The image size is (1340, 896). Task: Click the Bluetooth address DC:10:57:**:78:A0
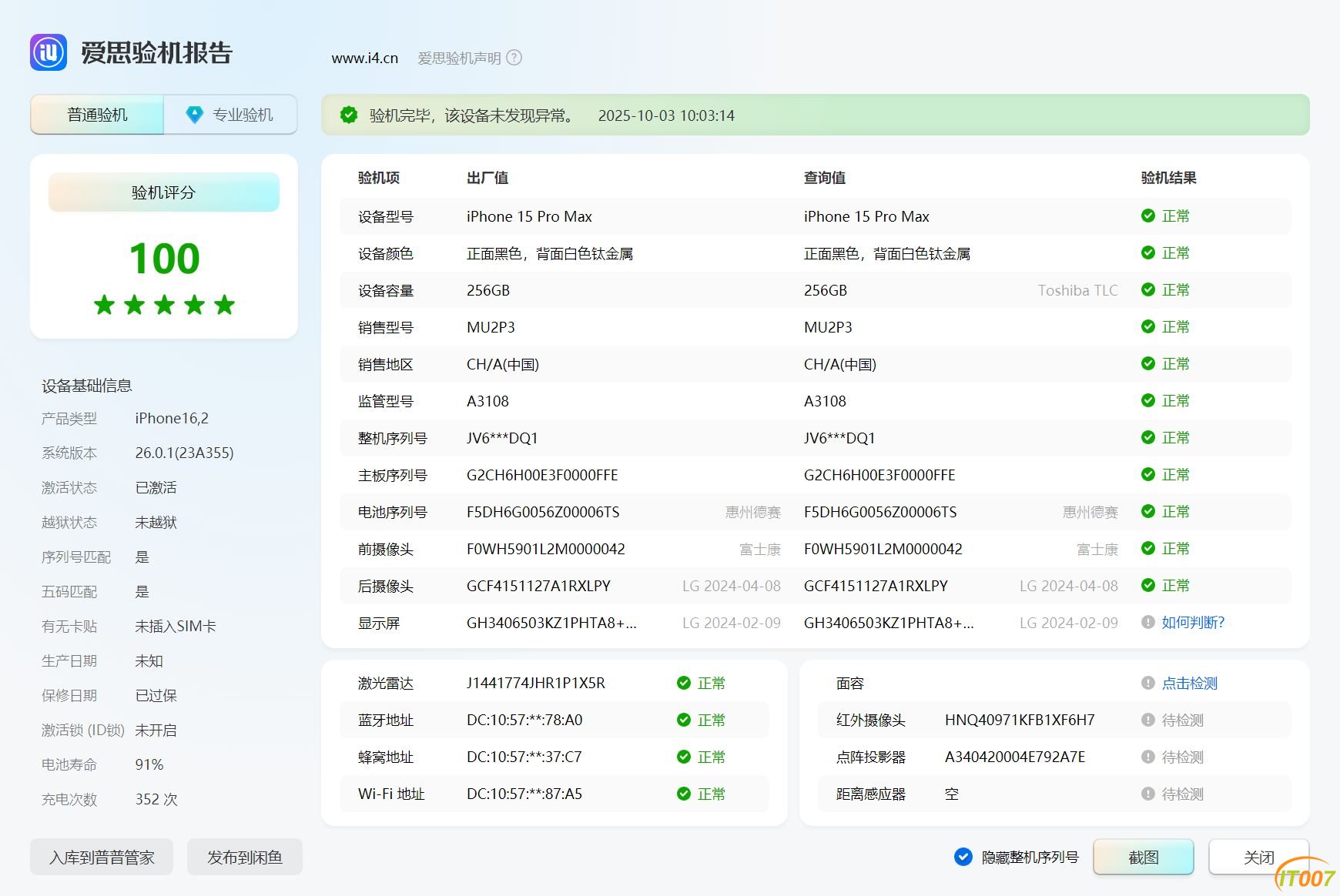pos(524,720)
